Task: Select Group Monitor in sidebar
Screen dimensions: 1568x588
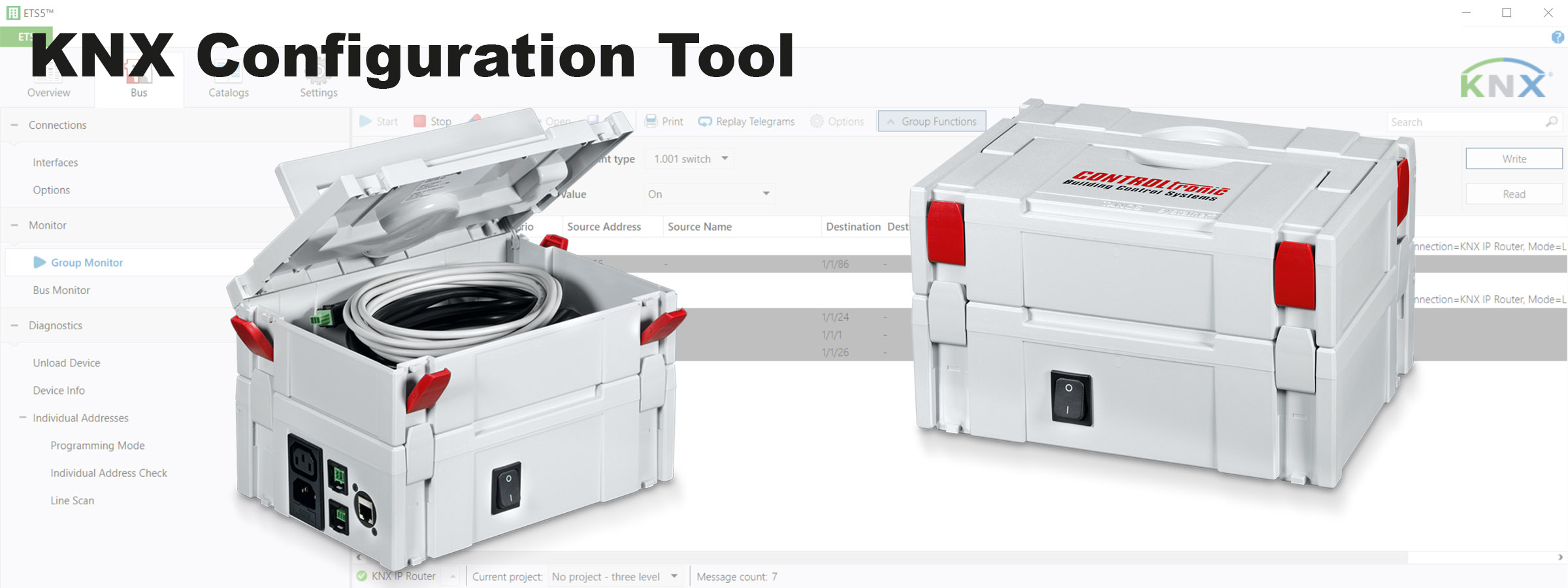Action: [87, 263]
